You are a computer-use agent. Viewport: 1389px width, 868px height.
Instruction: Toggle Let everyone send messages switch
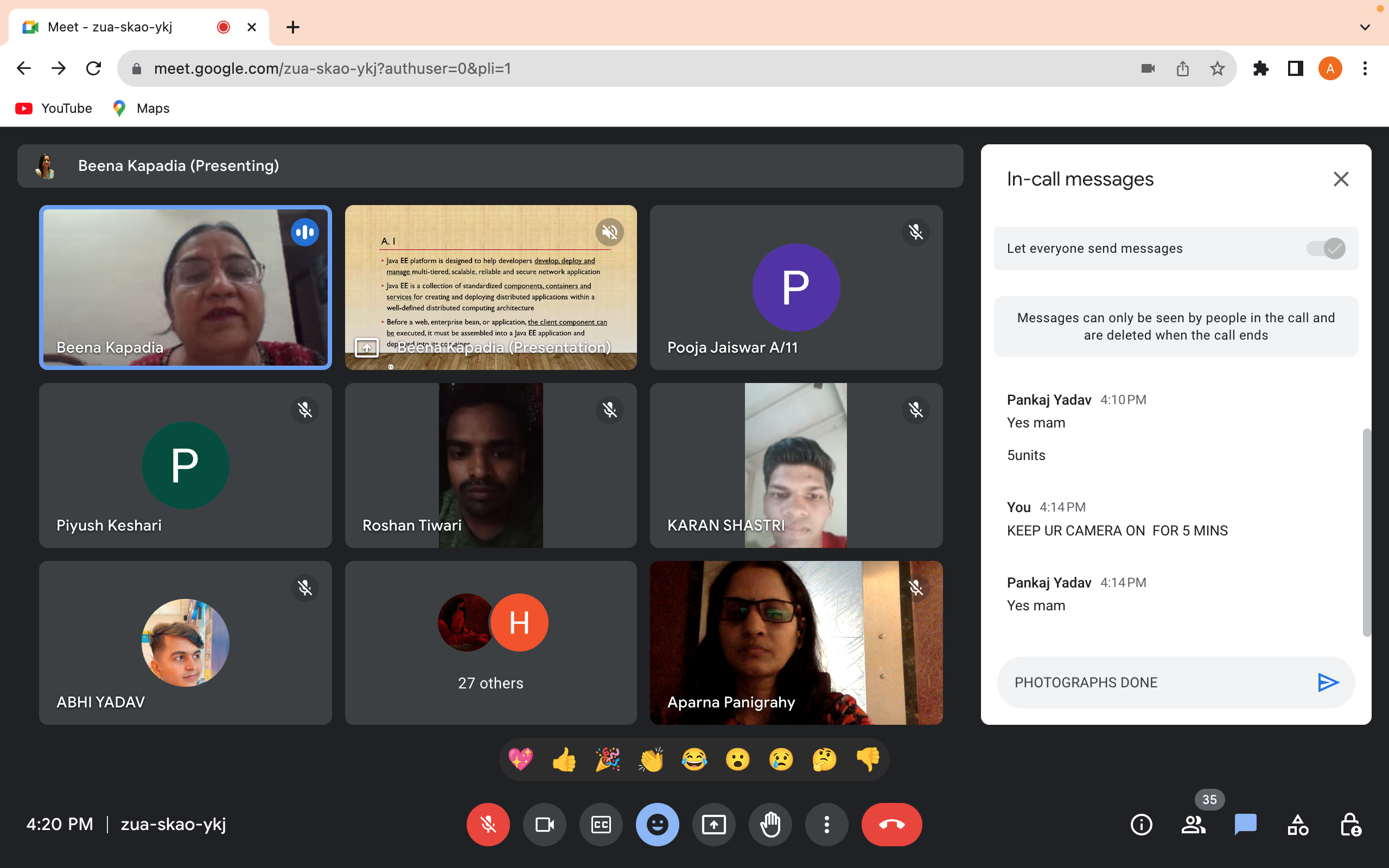click(1326, 248)
